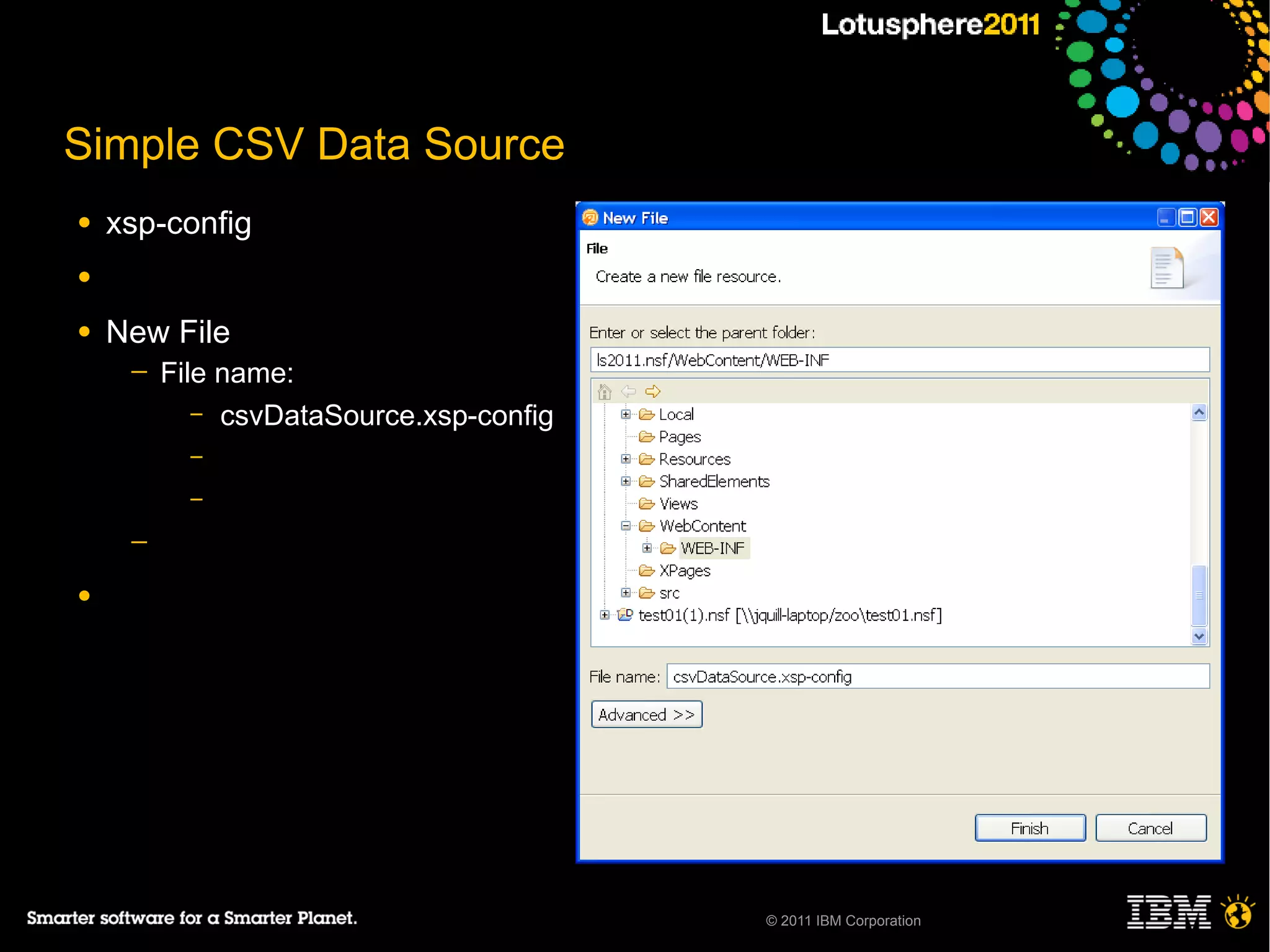Viewport: 1270px width, 952px height.
Task: Select the SharedElements folder label
Action: pyautogui.click(x=714, y=481)
